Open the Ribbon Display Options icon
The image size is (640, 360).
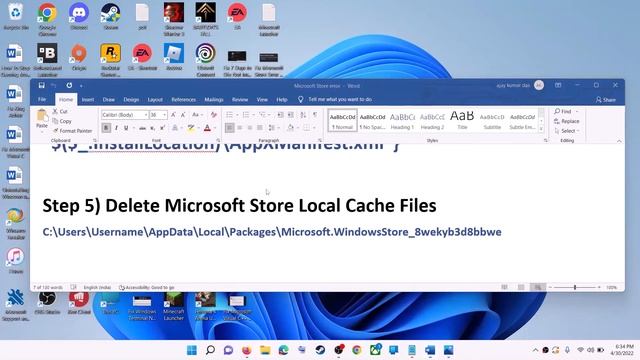(558, 85)
